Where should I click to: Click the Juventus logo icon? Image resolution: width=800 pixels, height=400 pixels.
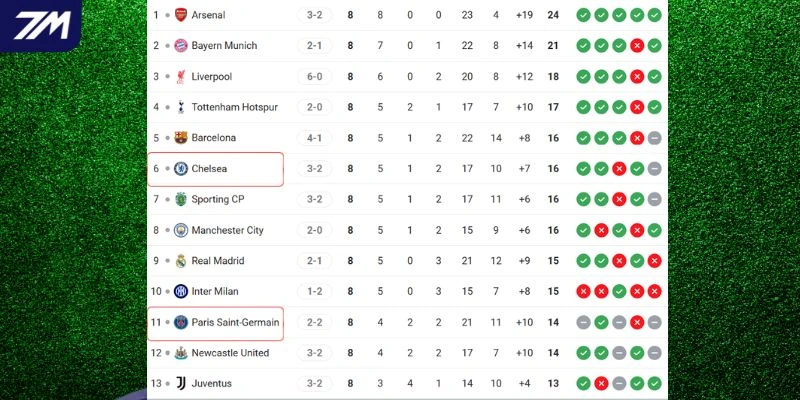click(181, 384)
